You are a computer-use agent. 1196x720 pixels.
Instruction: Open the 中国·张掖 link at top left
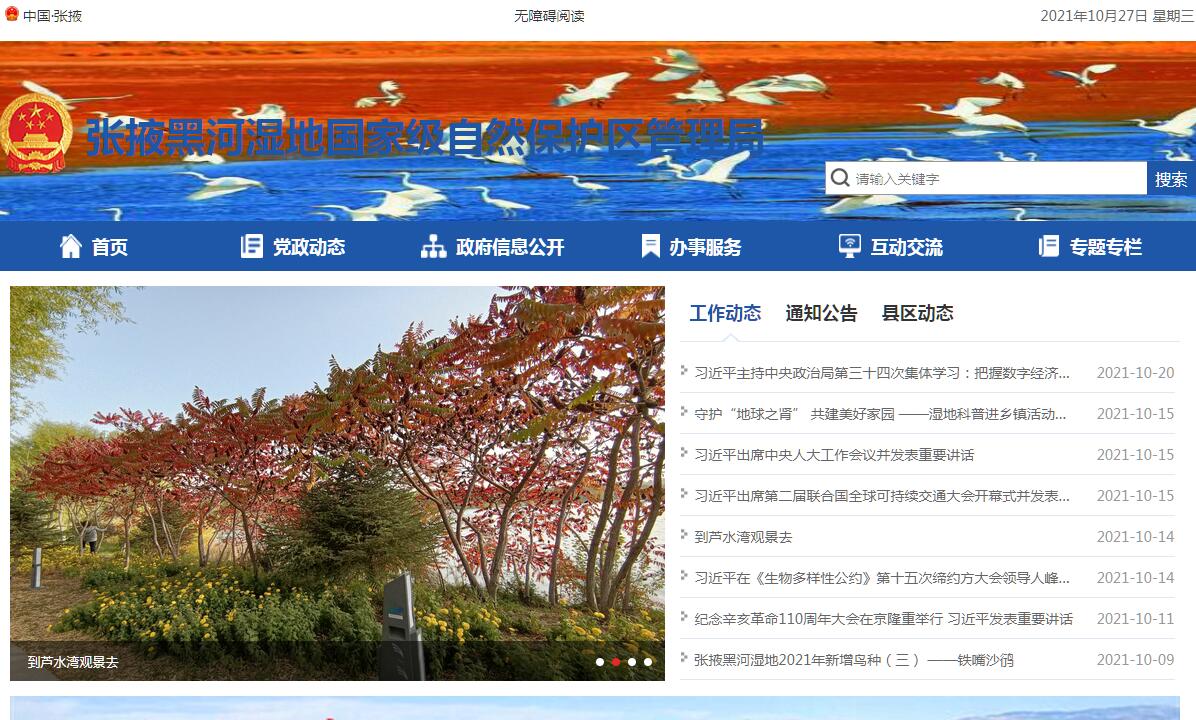click(52, 16)
